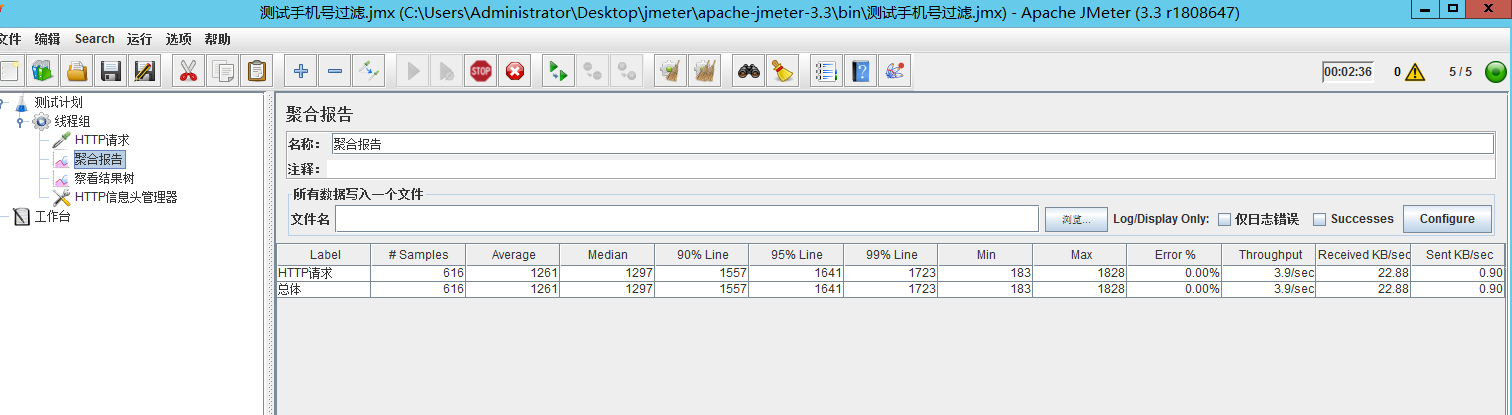Click the 名称 input field

click(912, 144)
